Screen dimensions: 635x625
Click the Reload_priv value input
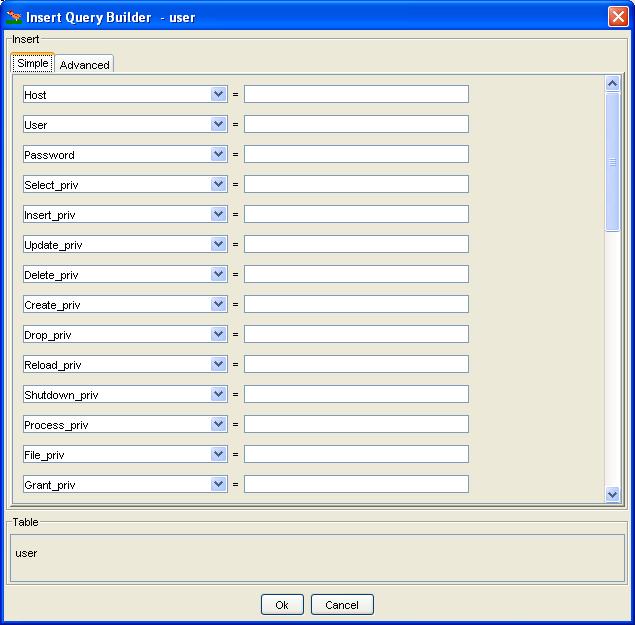coord(356,364)
